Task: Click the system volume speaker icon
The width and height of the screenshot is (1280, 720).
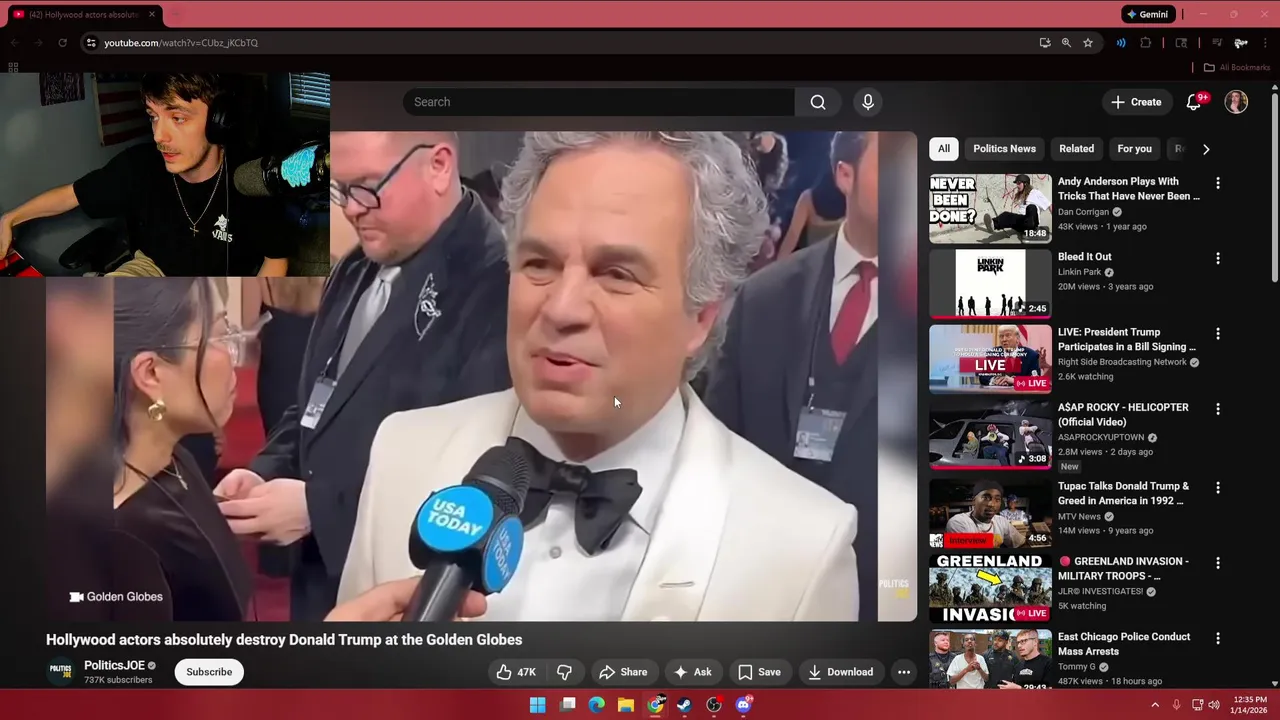Action: (1214, 705)
